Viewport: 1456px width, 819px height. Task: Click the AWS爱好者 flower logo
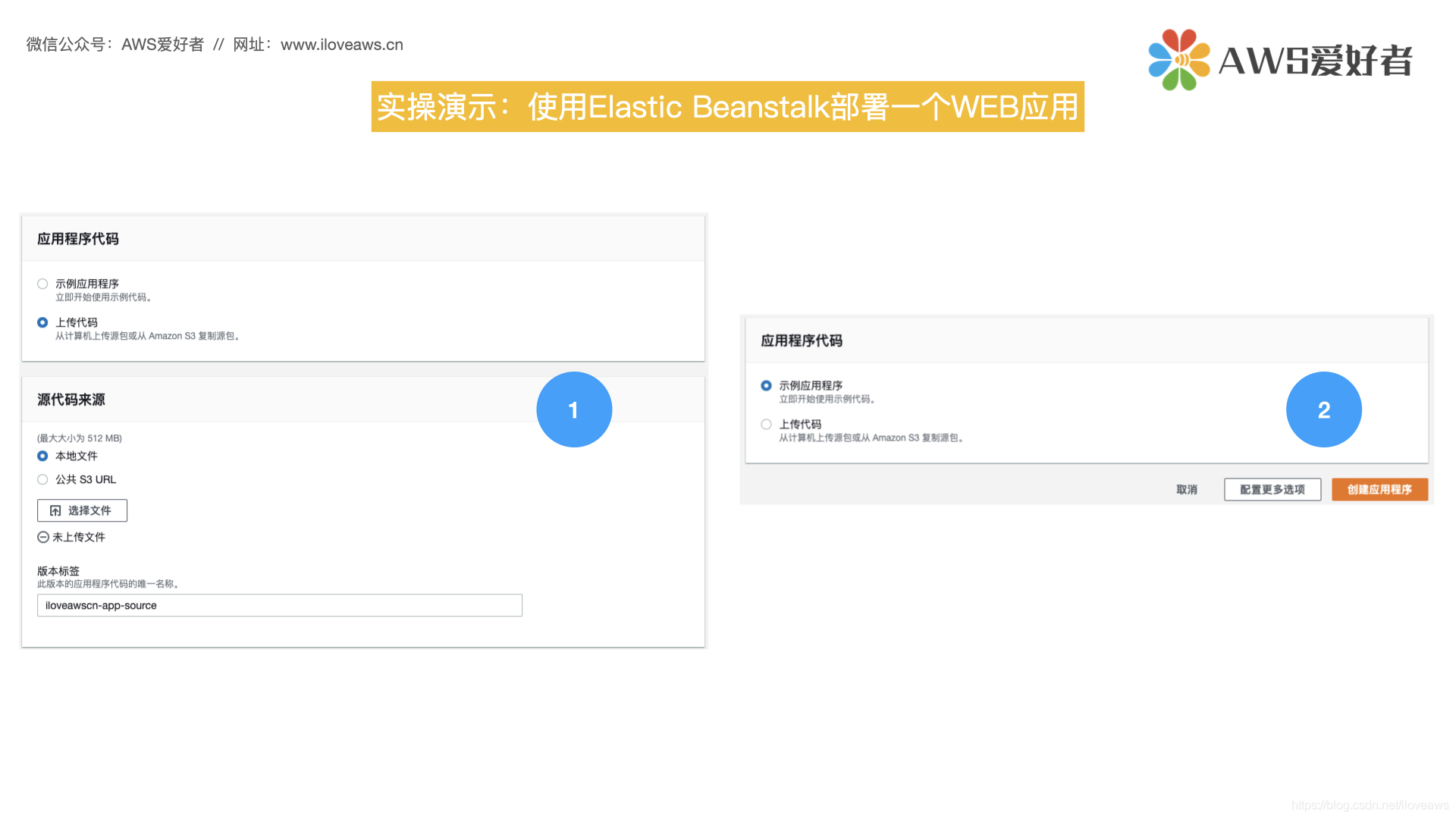point(1178,60)
